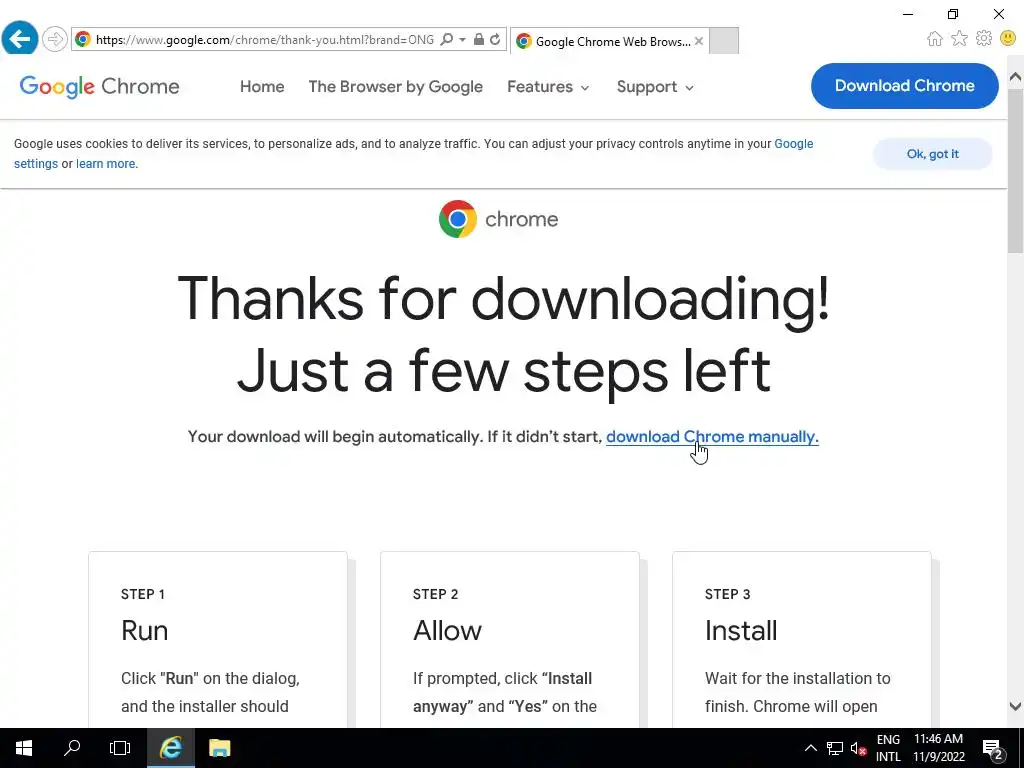Viewport: 1024px width, 768px height.
Task: Click the lock security icon in address bar
Action: (x=479, y=40)
